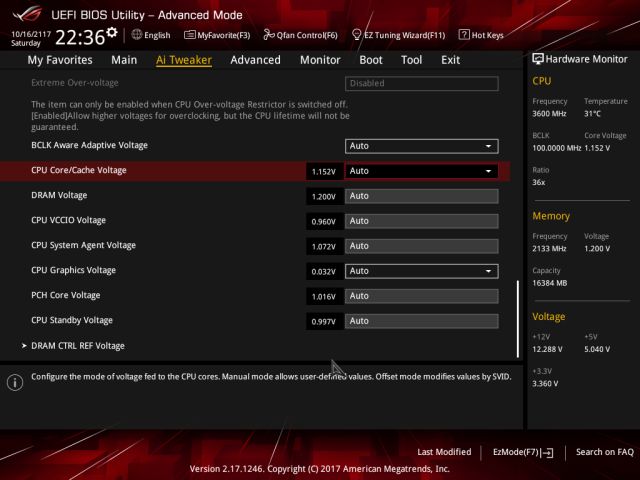Click the 0.997V CPU Standby reading

click(x=324, y=322)
